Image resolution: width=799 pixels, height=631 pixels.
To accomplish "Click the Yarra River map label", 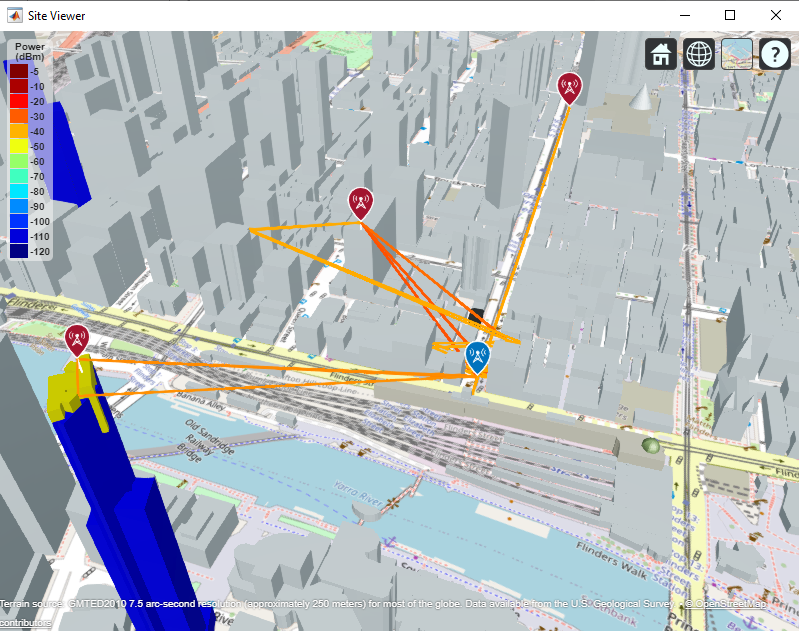I will tap(358, 493).
